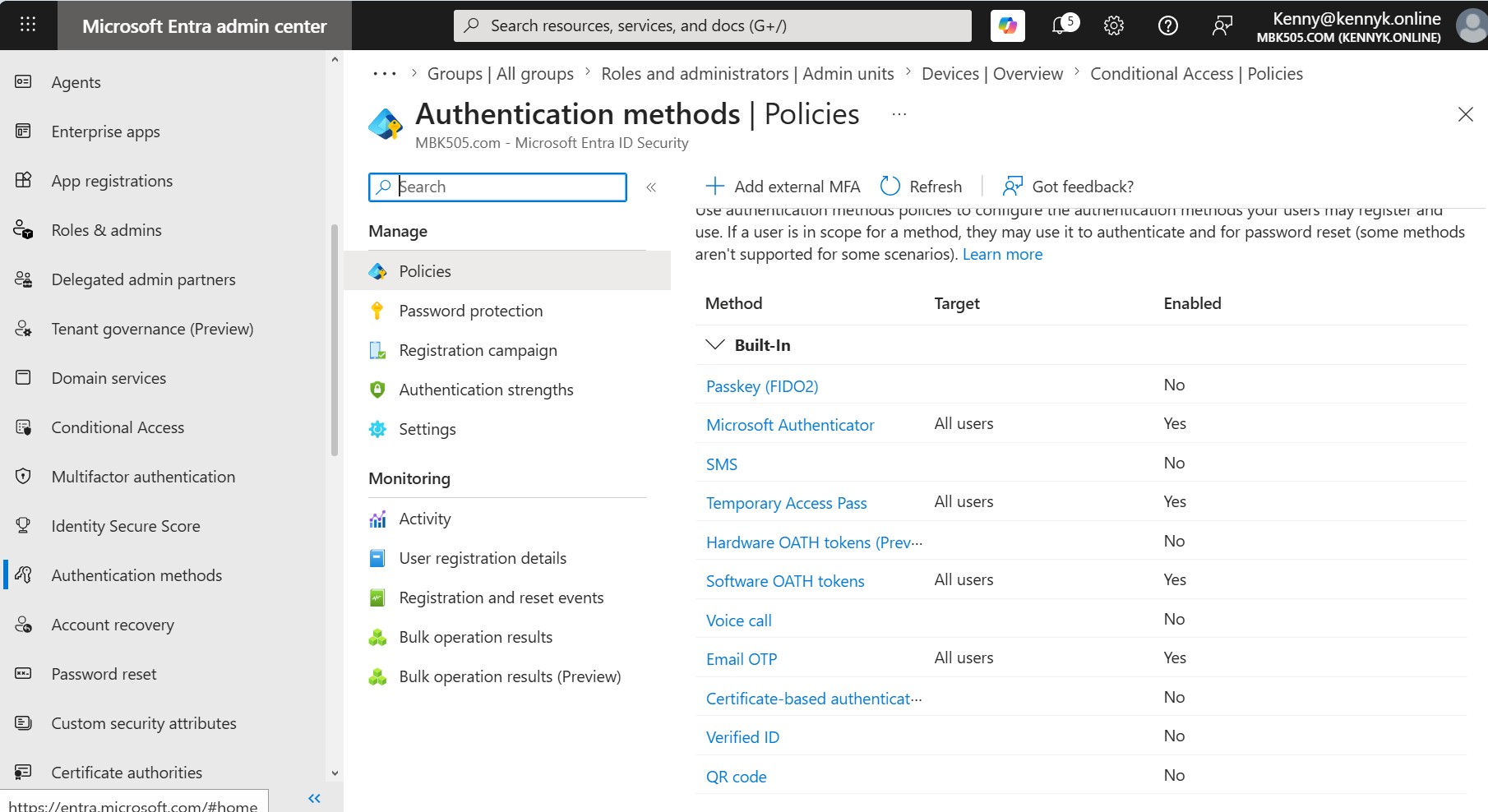
Task: Open portal settings gear
Action: (1114, 25)
